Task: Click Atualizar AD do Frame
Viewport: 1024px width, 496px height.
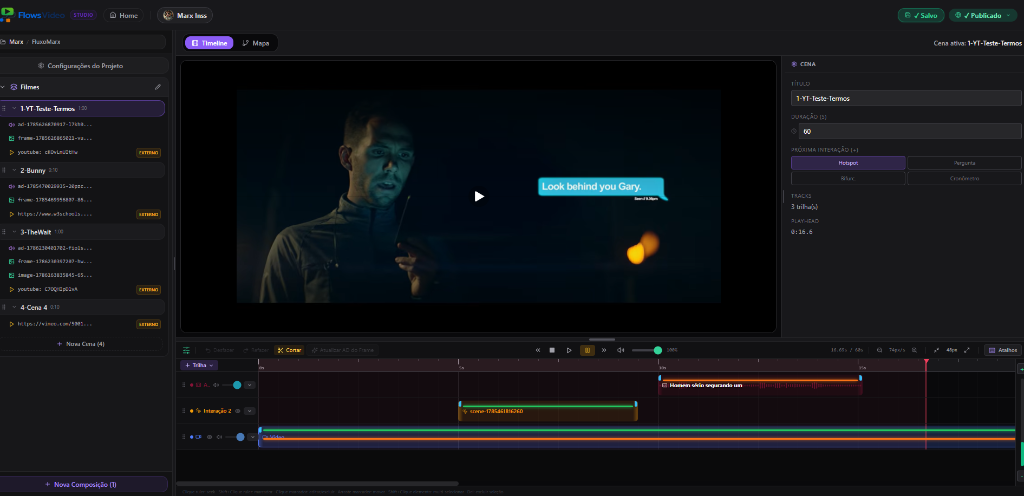Action: [343, 350]
